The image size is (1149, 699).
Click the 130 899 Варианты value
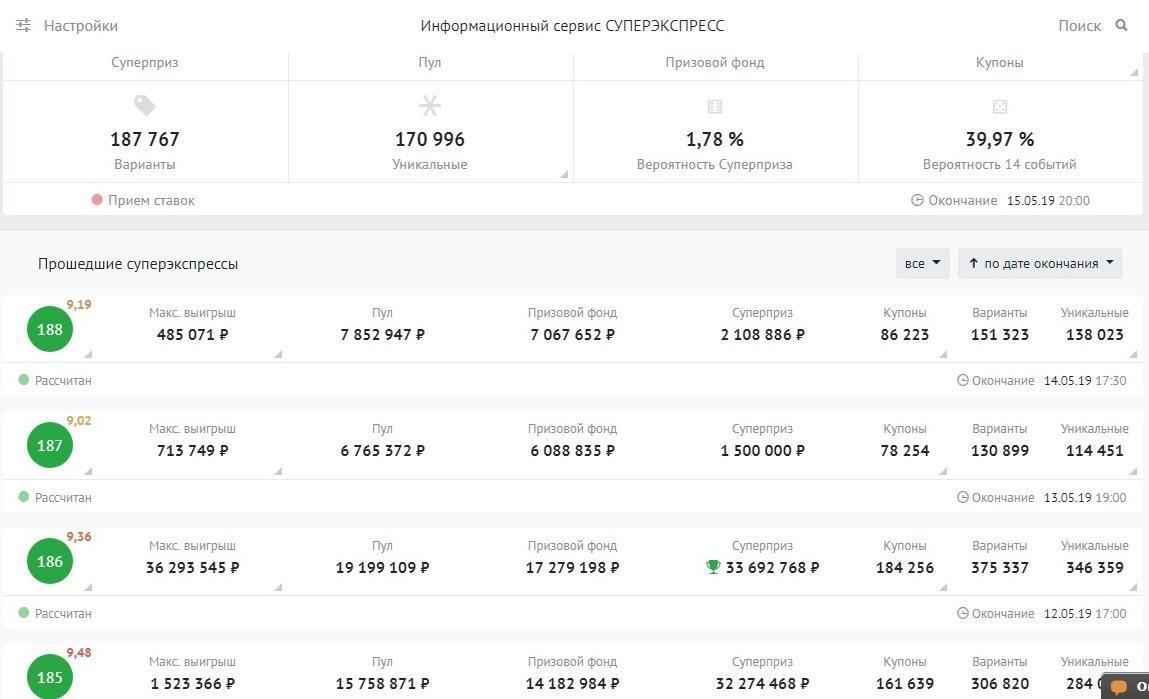tap(1000, 451)
